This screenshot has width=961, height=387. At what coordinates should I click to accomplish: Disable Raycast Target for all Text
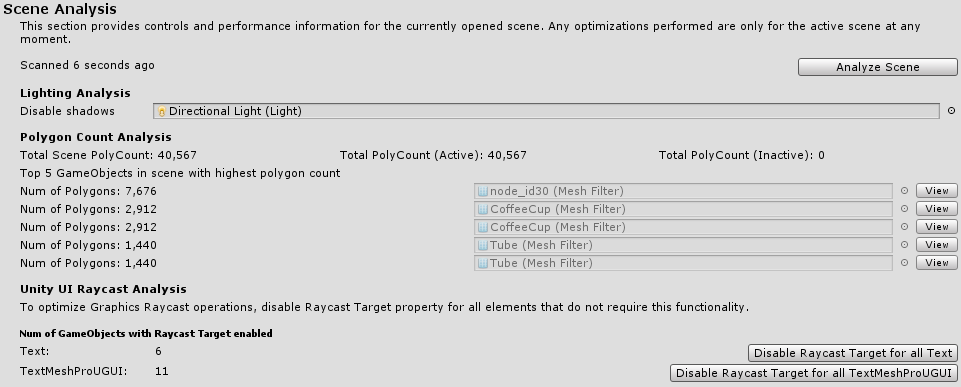(x=853, y=353)
